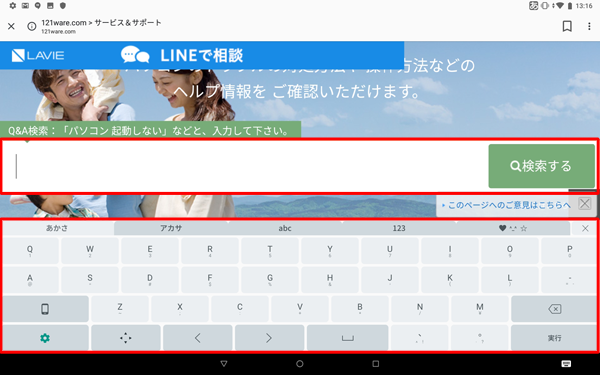This screenshot has height=375, width=600.
Task: Open keyboard settings gear key
Action: [x=45, y=338]
